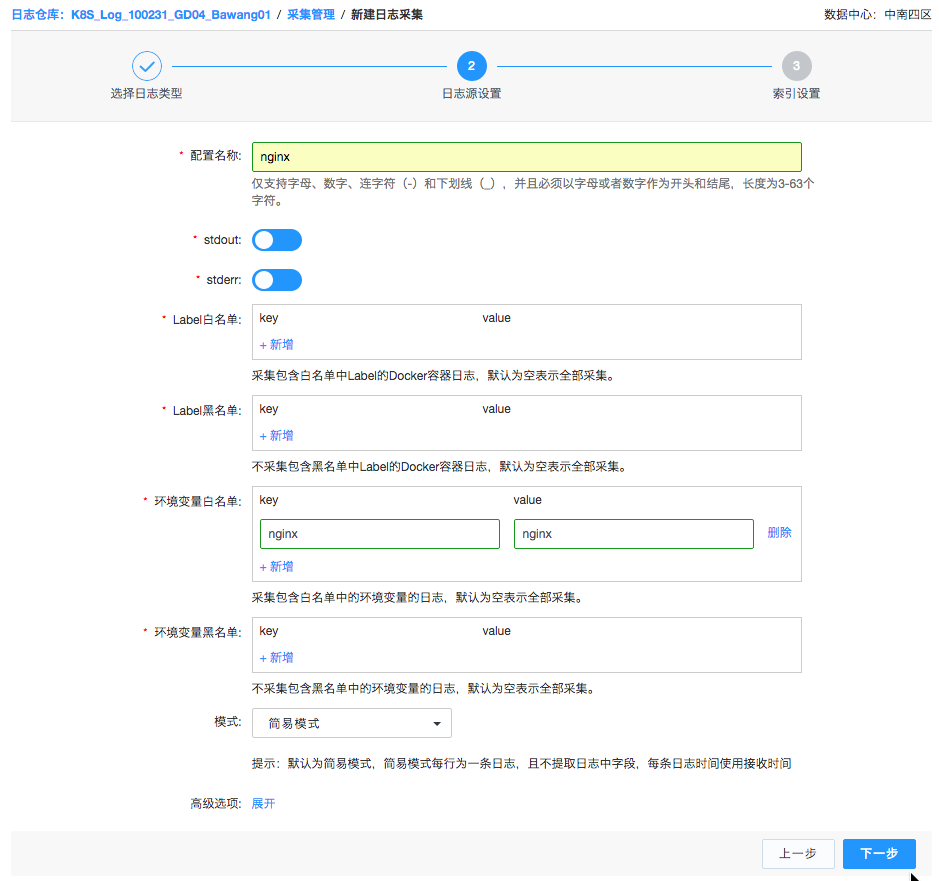
Task: Click the 下一步 button
Action: (879, 853)
